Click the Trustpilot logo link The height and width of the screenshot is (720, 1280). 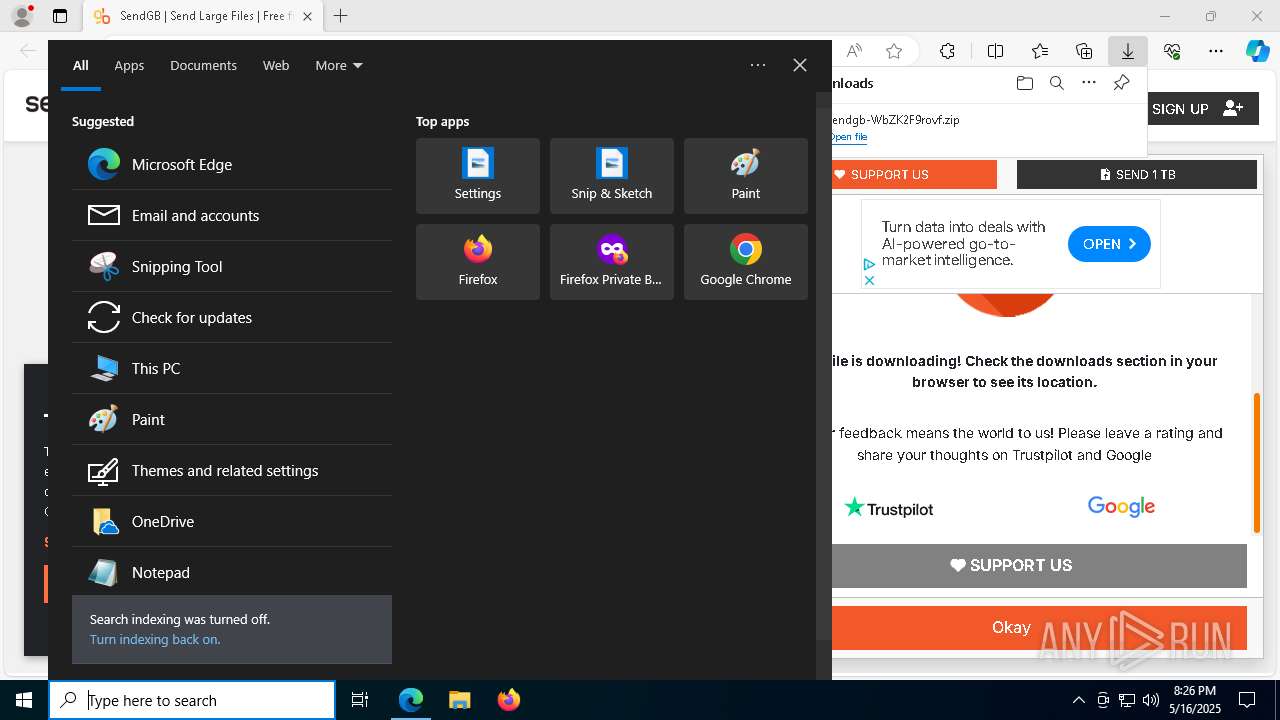(889, 508)
